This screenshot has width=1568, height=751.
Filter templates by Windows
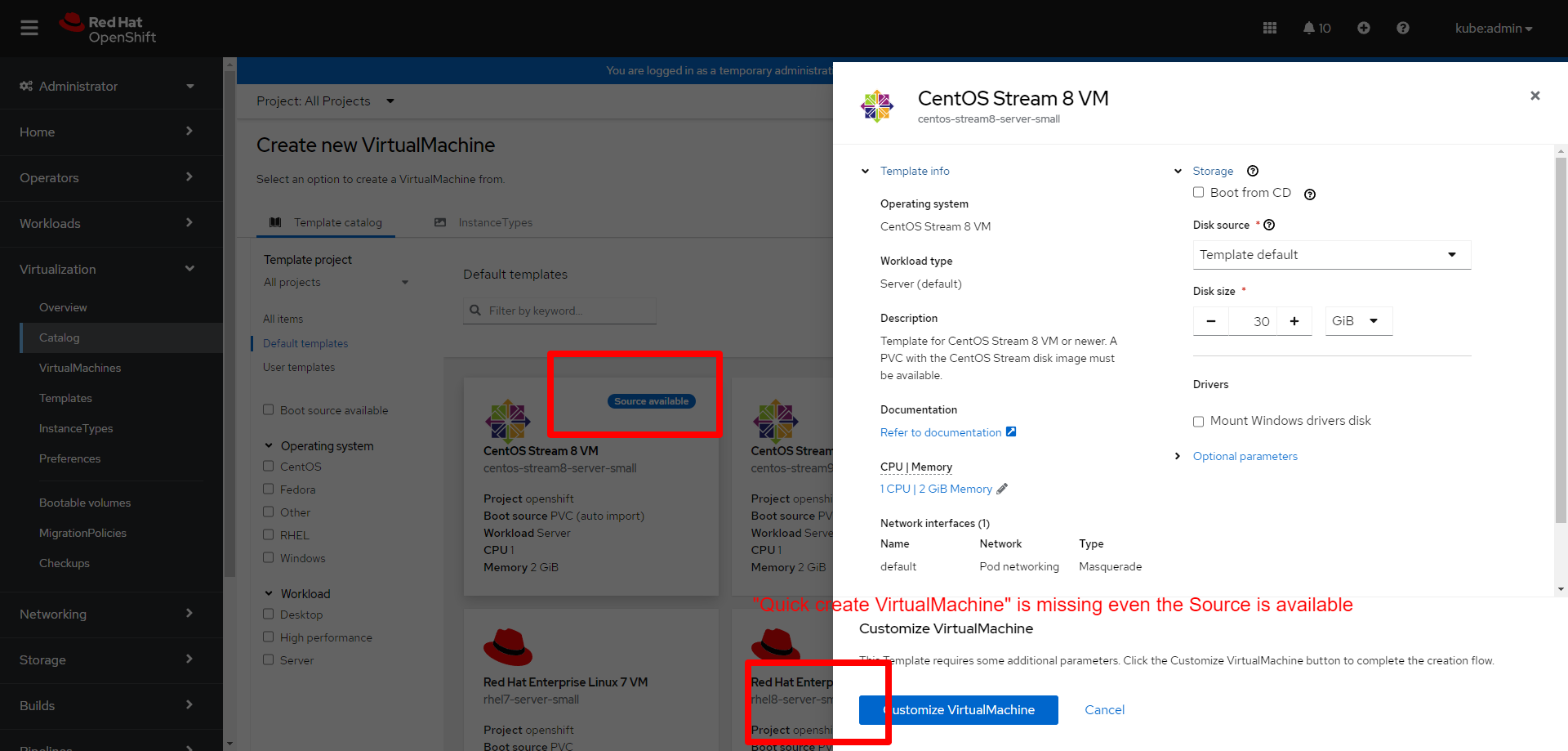tap(268, 558)
